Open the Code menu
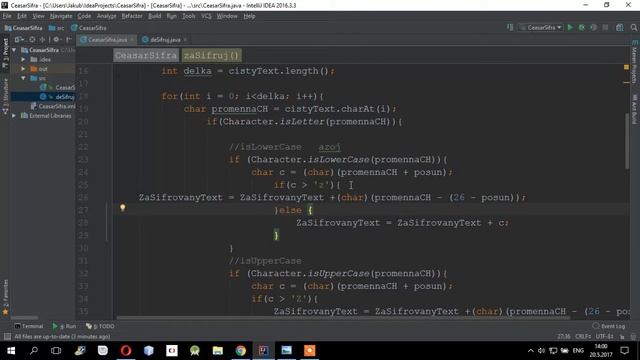This screenshot has height=360, width=640. click(84, 16)
